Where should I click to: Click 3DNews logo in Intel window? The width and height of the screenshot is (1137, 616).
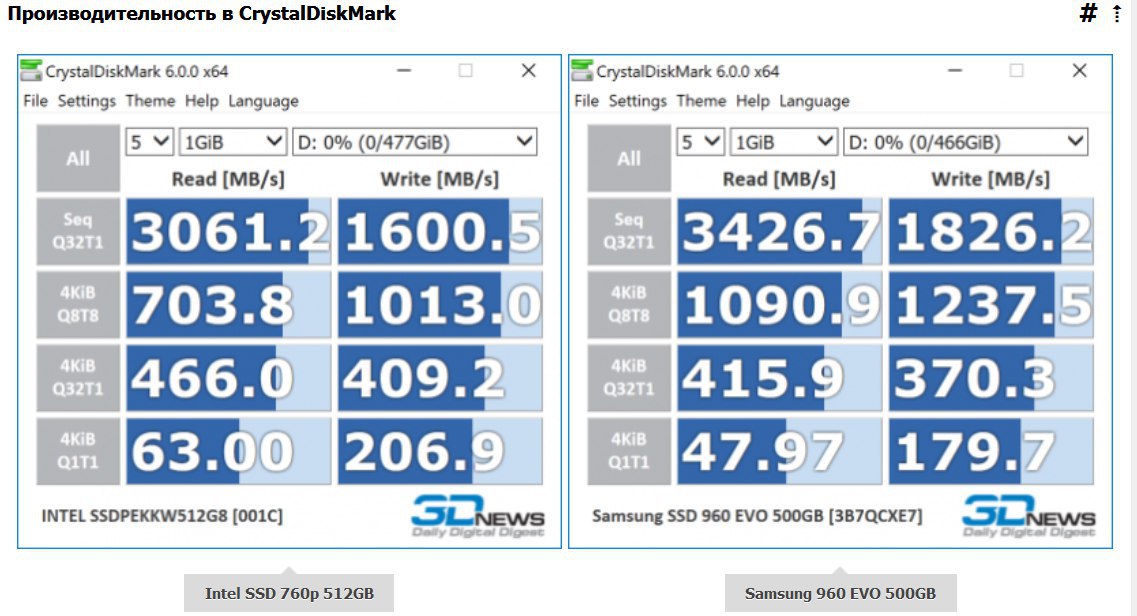(x=478, y=516)
